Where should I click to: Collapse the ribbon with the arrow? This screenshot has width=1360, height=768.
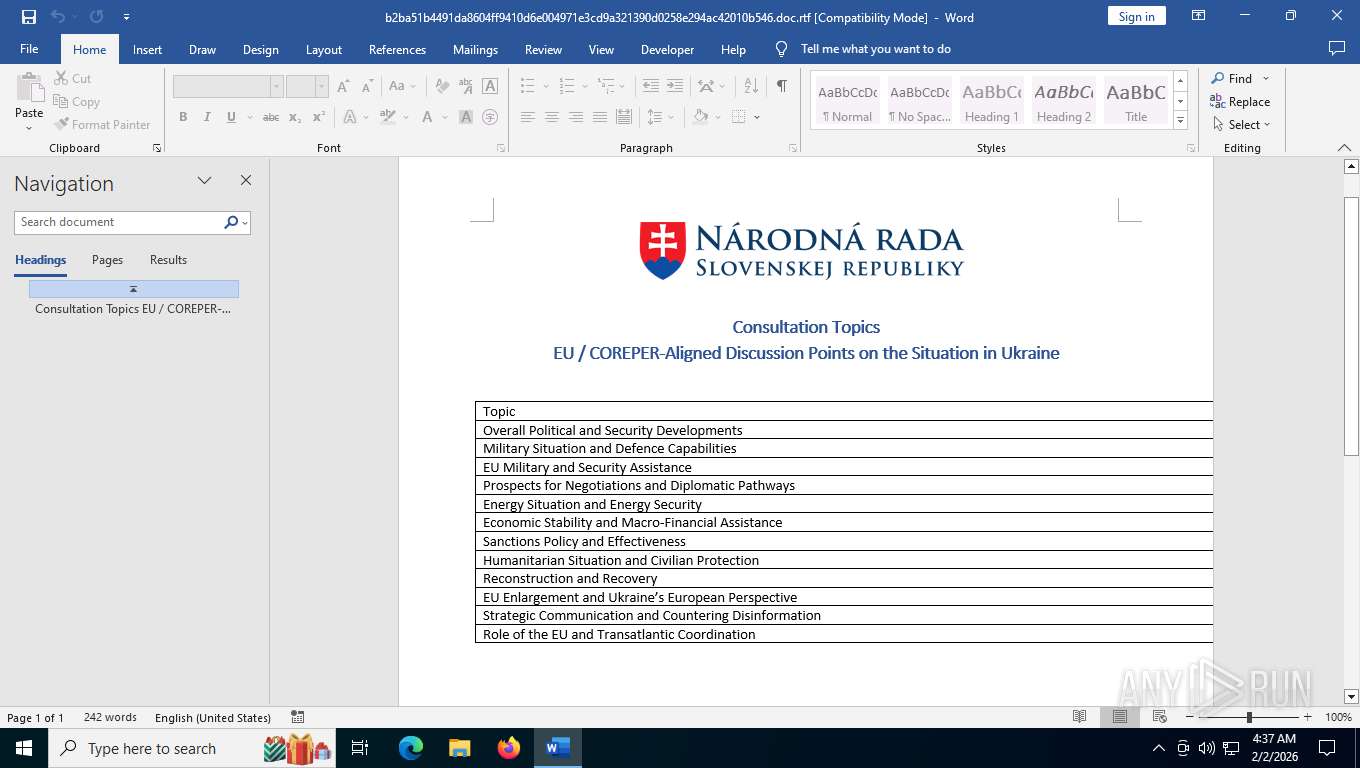point(1344,148)
